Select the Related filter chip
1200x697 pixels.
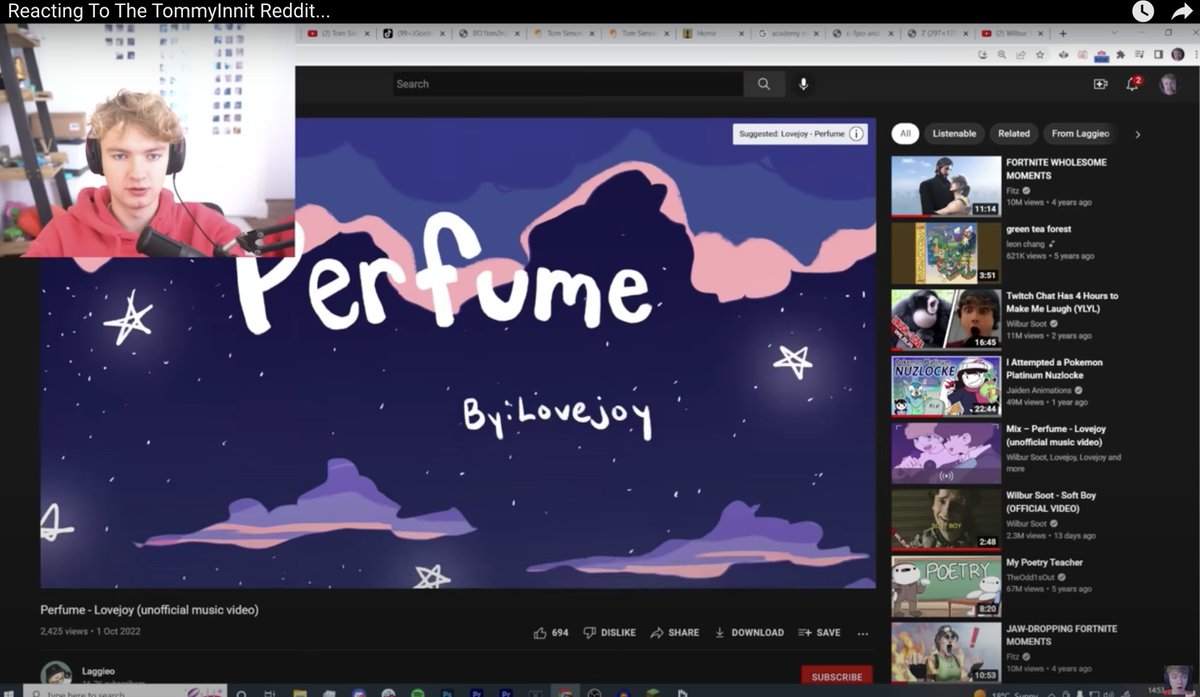click(x=1013, y=133)
